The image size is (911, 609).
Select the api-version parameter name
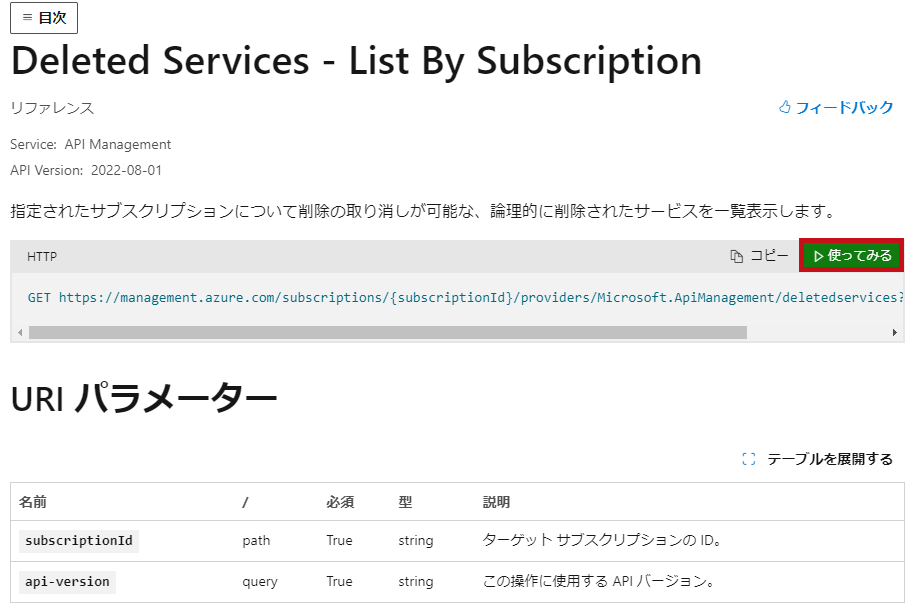pos(67,582)
